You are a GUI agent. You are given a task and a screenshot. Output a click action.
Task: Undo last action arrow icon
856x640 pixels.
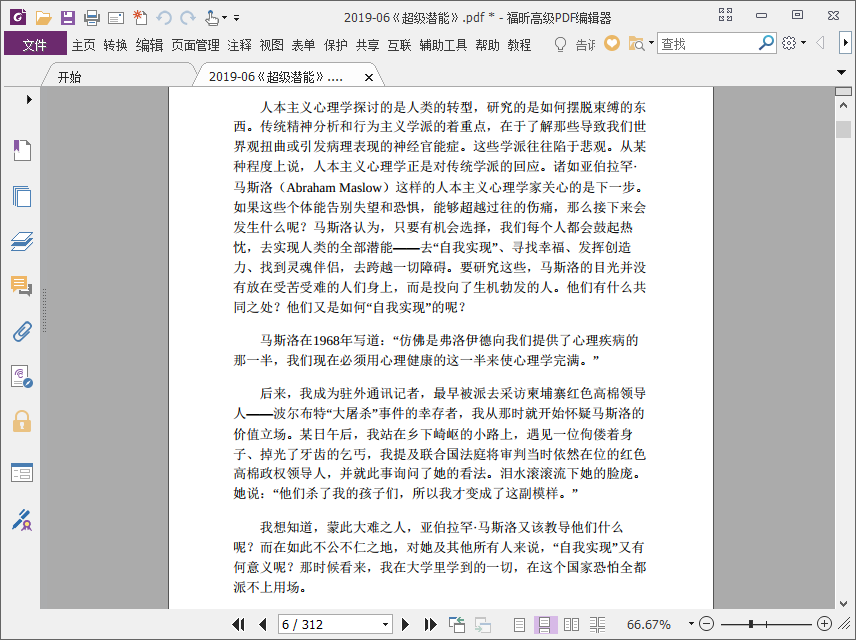pyautogui.click(x=164, y=18)
